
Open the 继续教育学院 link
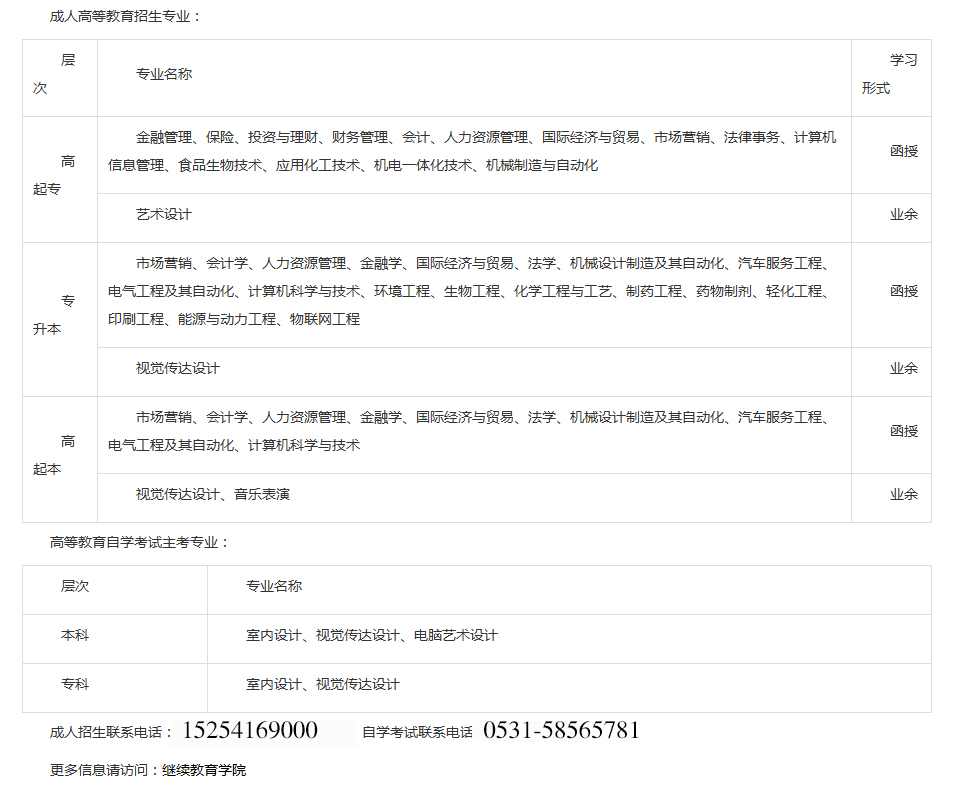[x=204, y=770]
